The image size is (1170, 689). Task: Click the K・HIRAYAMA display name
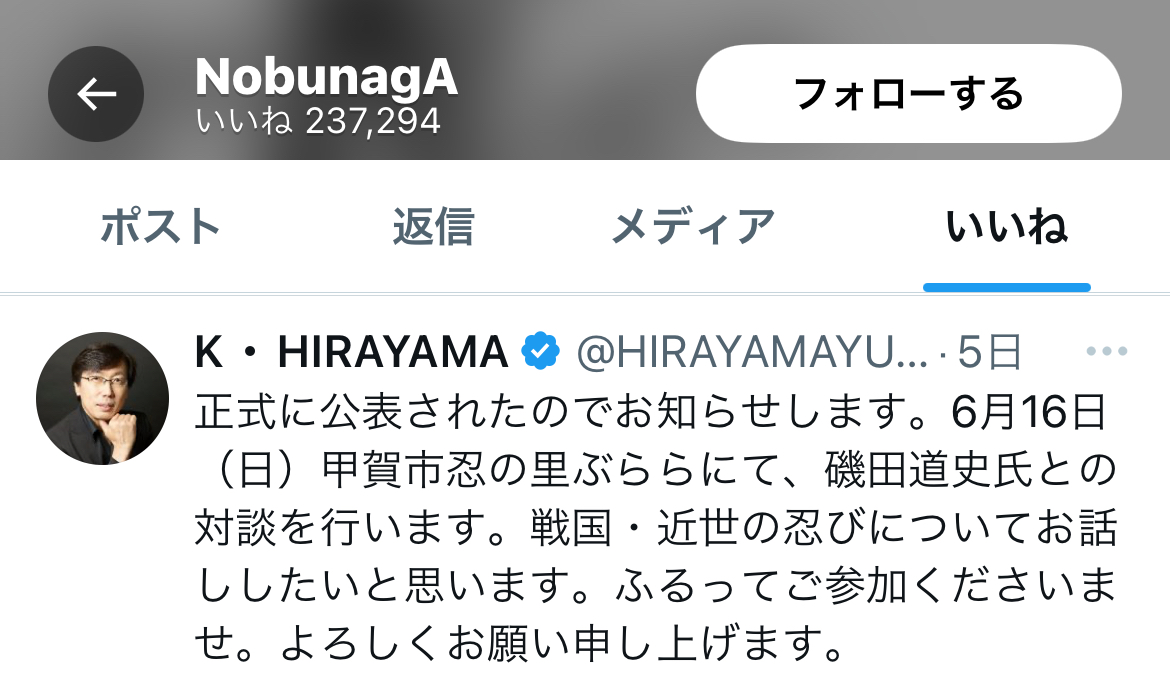pos(351,352)
